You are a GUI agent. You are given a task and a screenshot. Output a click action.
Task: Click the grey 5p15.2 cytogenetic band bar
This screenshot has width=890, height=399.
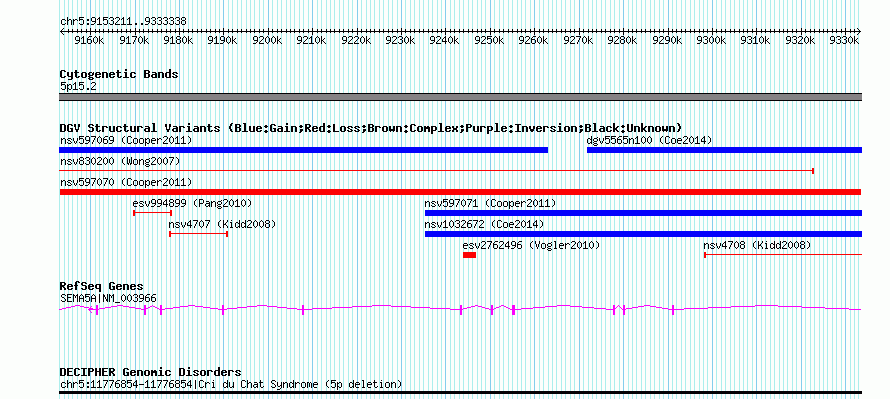pyautogui.click(x=460, y=97)
